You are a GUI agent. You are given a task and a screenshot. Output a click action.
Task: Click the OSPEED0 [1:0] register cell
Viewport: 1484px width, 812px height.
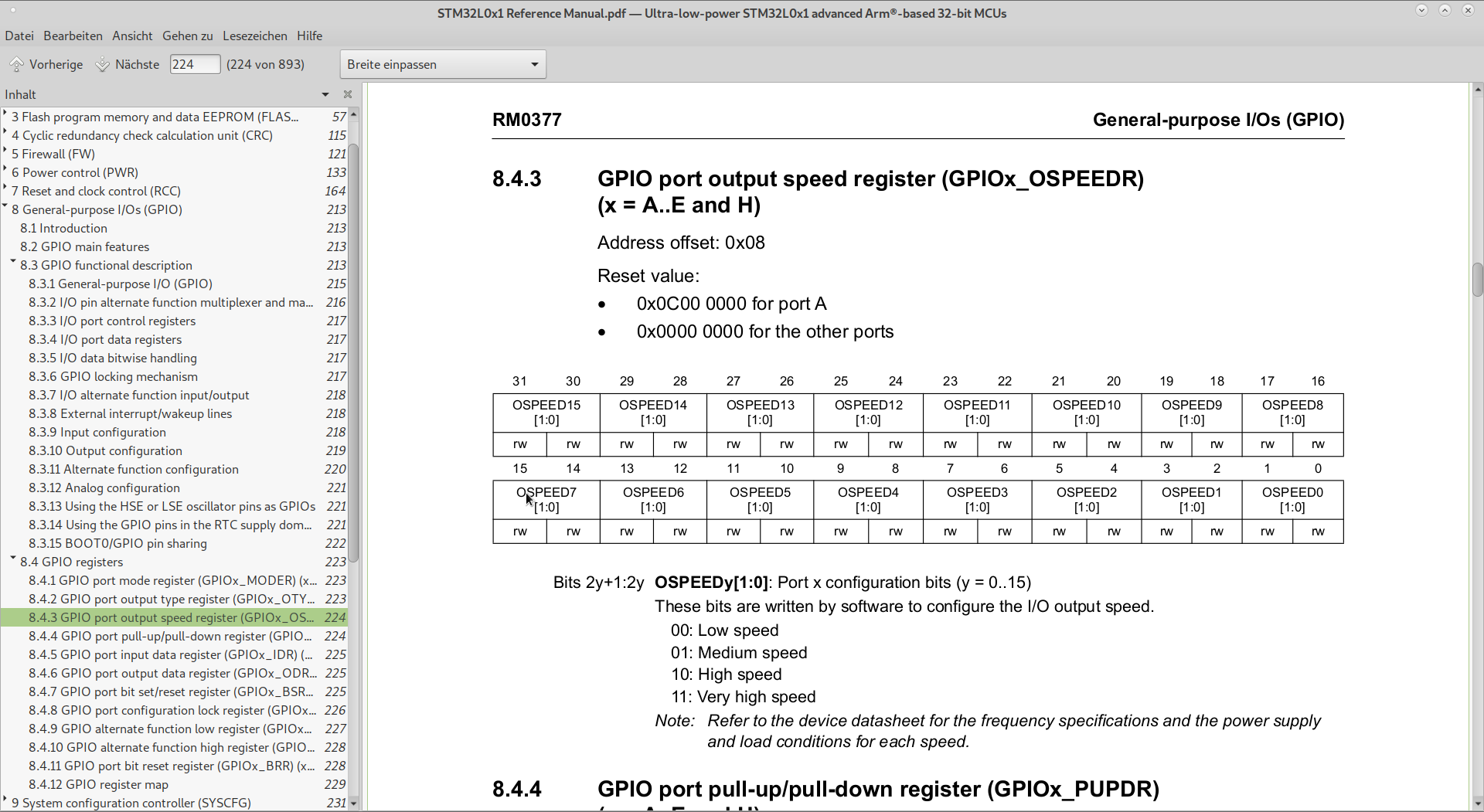coord(1292,500)
